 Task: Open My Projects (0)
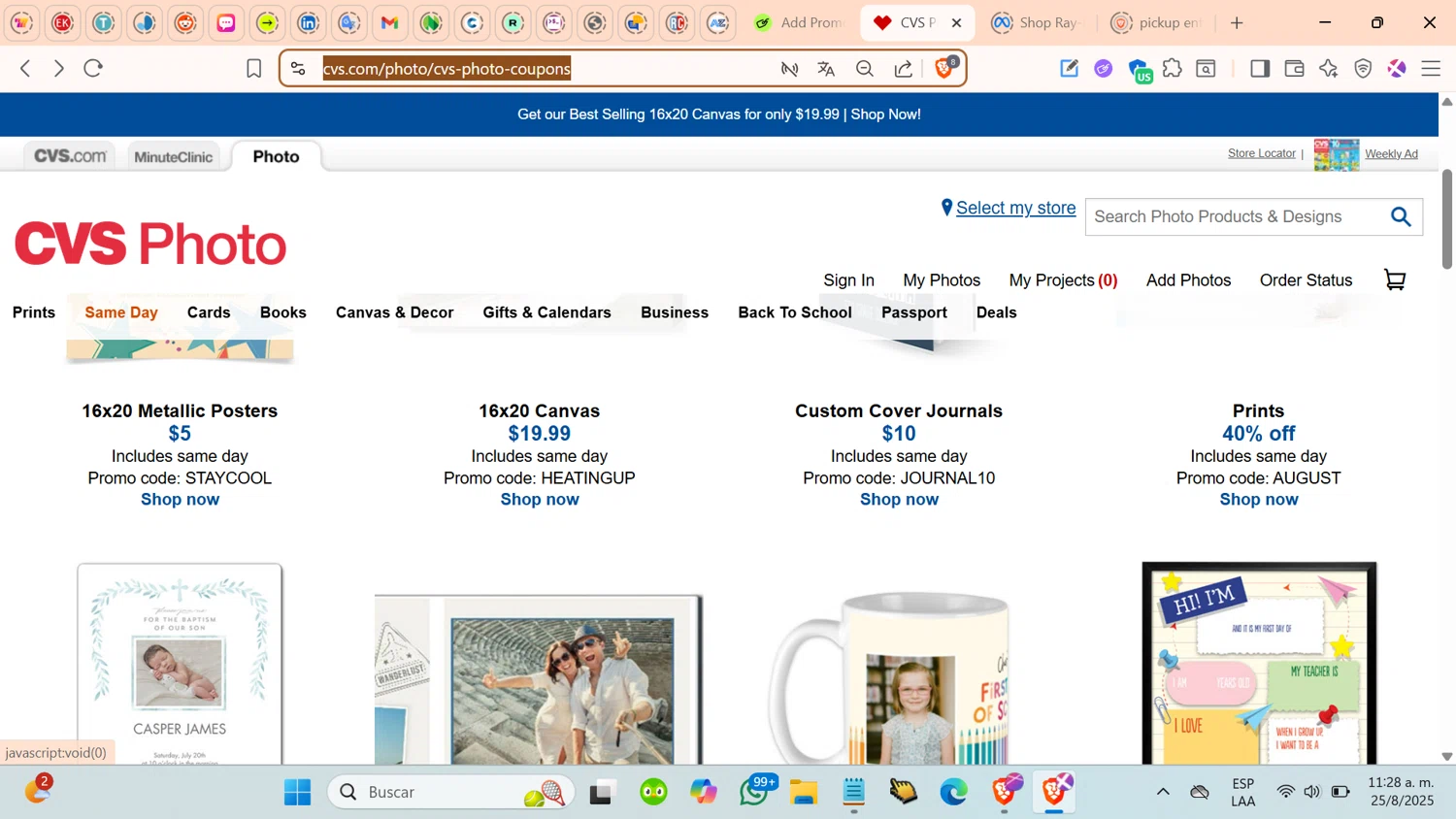coord(1064,280)
